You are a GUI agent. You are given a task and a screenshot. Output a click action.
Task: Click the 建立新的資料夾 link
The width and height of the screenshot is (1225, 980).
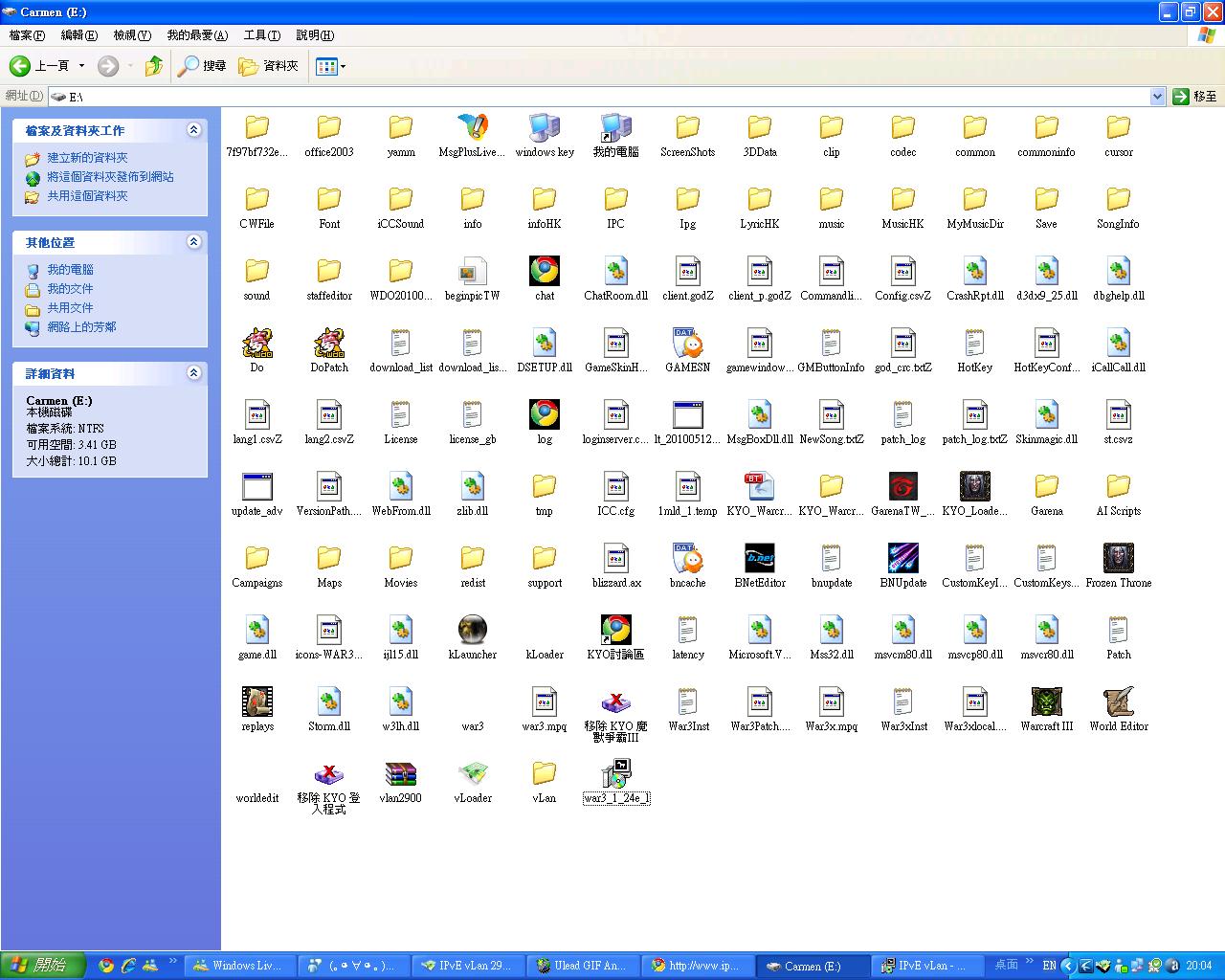tap(87, 158)
